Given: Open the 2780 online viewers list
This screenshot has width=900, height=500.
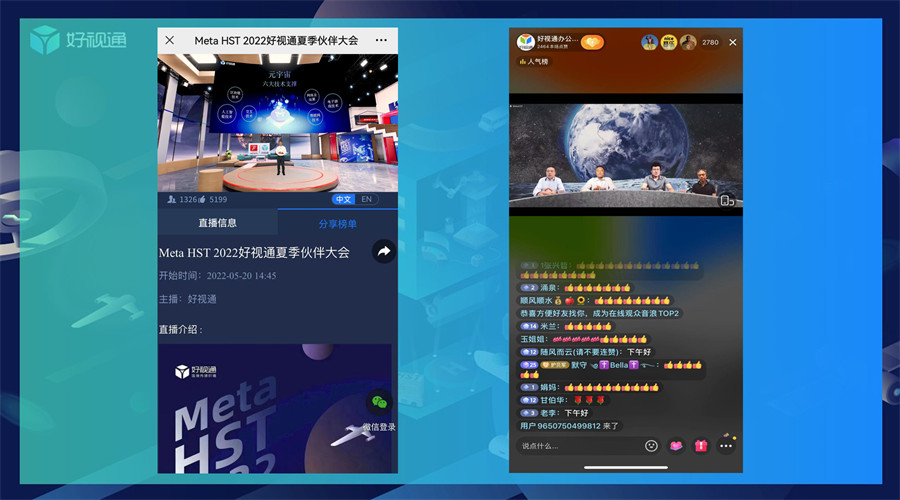Looking at the screenshot, I should [x=710, y=42].
